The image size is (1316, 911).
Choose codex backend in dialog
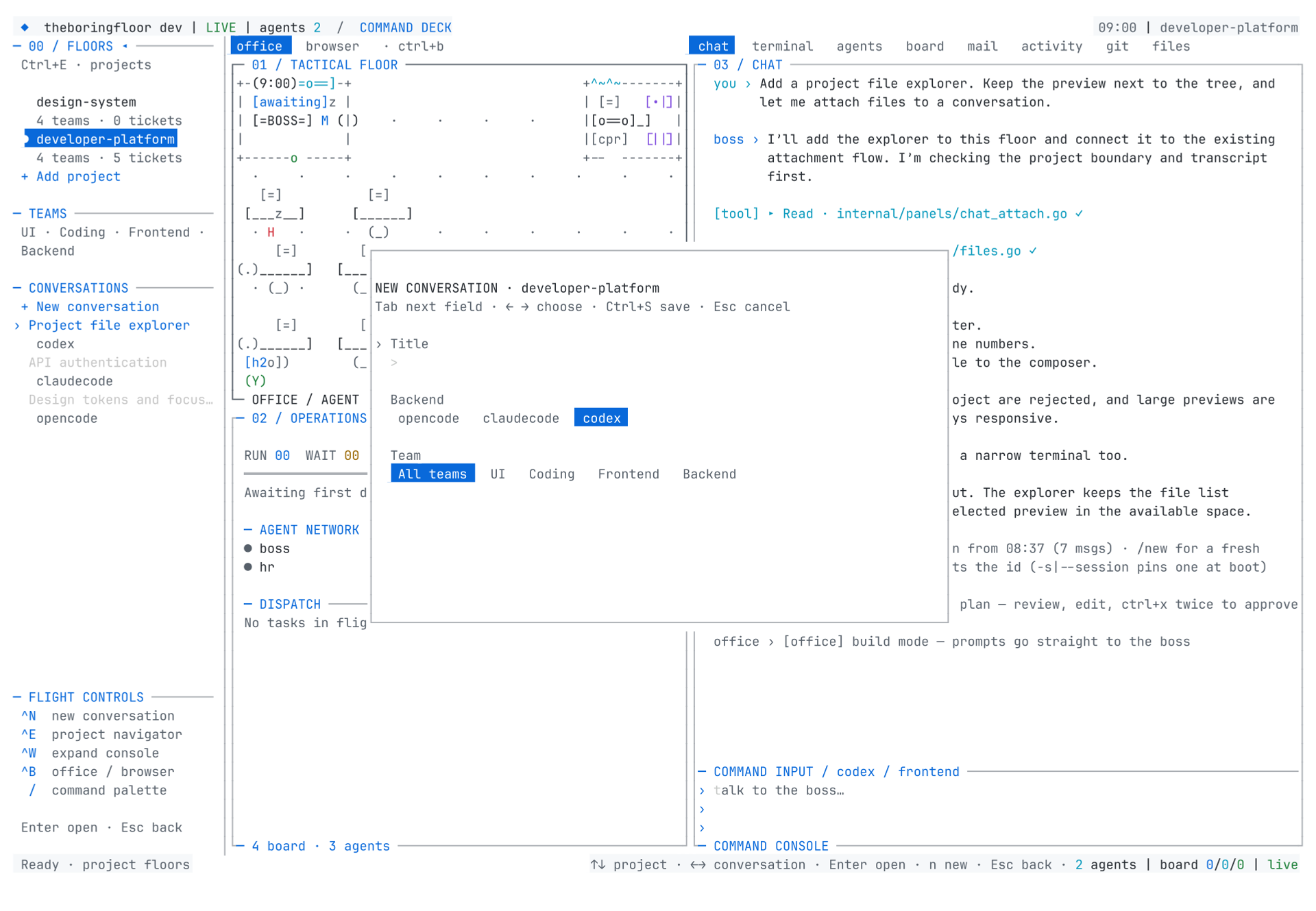pos(601,418)
